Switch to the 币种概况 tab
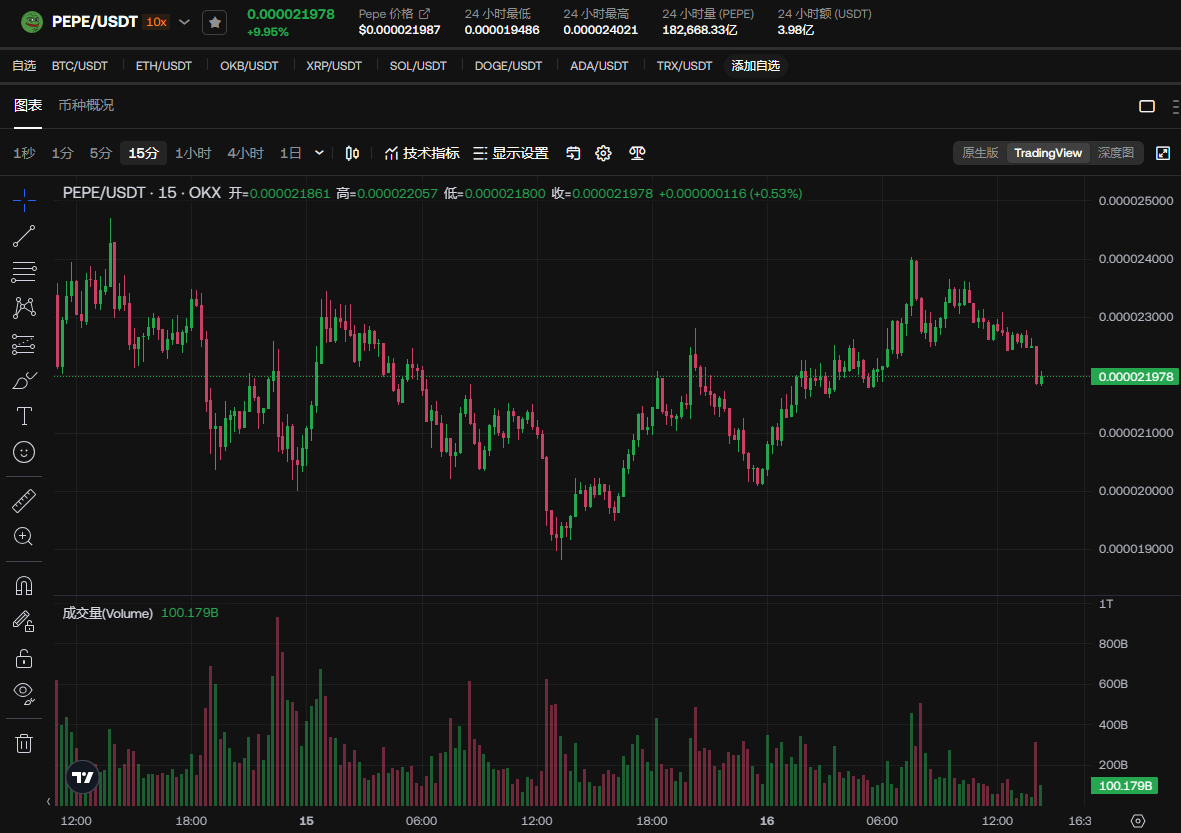Viewport: 1181px width, 833px height. tap(86, 105)
